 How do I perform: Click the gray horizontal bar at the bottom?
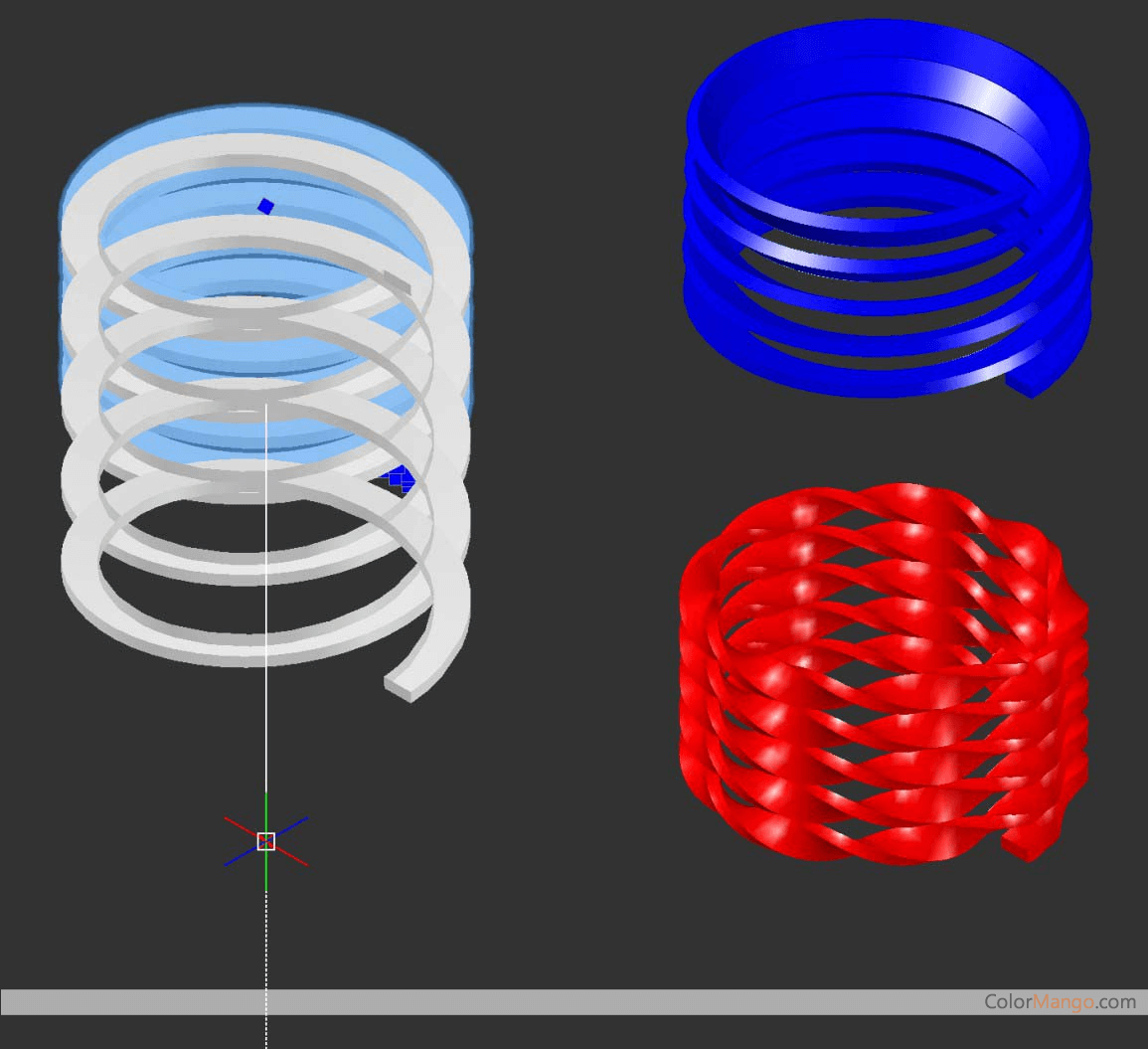[497, 1001]
